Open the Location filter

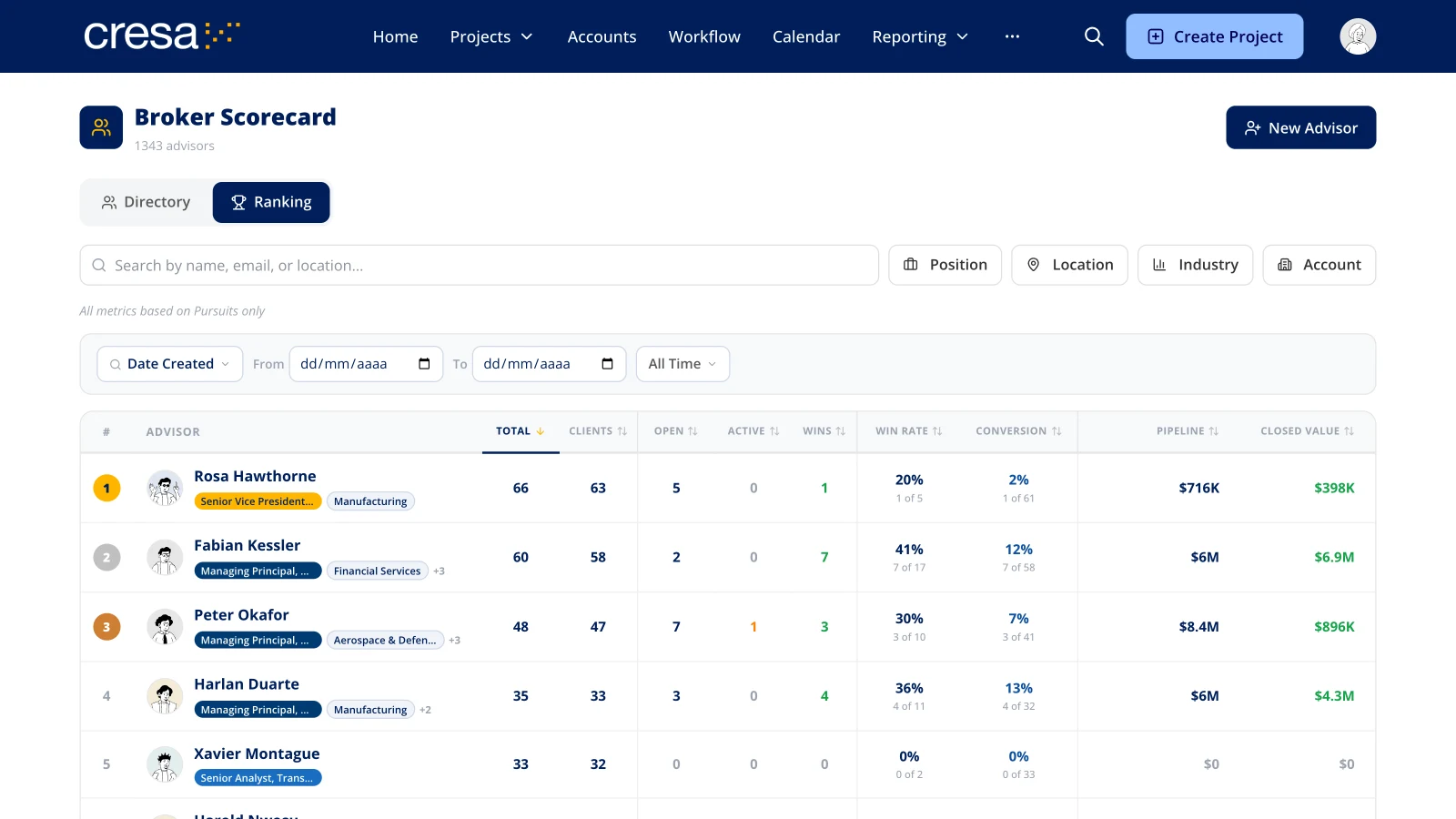click(1070, 265)
